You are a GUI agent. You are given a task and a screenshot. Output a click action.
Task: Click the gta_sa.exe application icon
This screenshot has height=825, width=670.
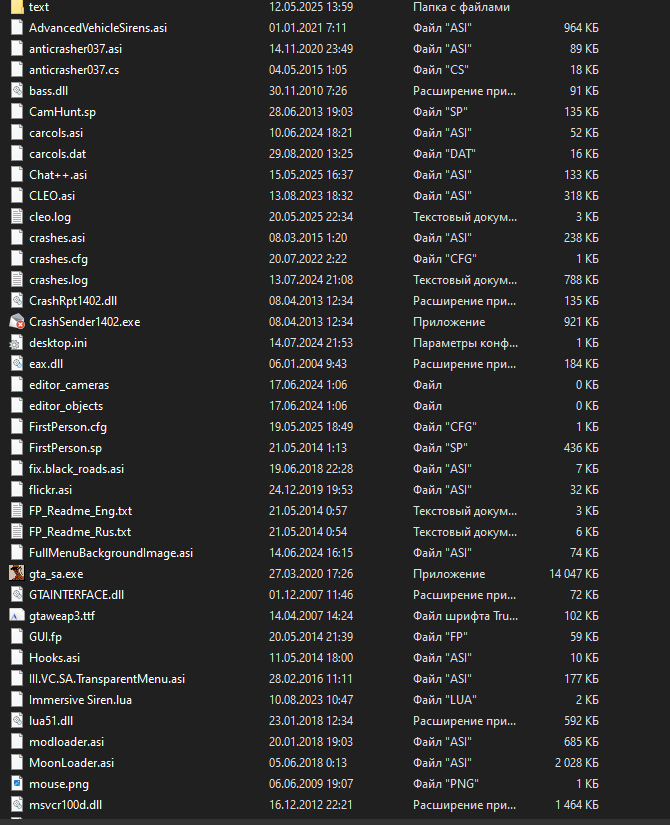pyautogui.click(x=16, y=574)
